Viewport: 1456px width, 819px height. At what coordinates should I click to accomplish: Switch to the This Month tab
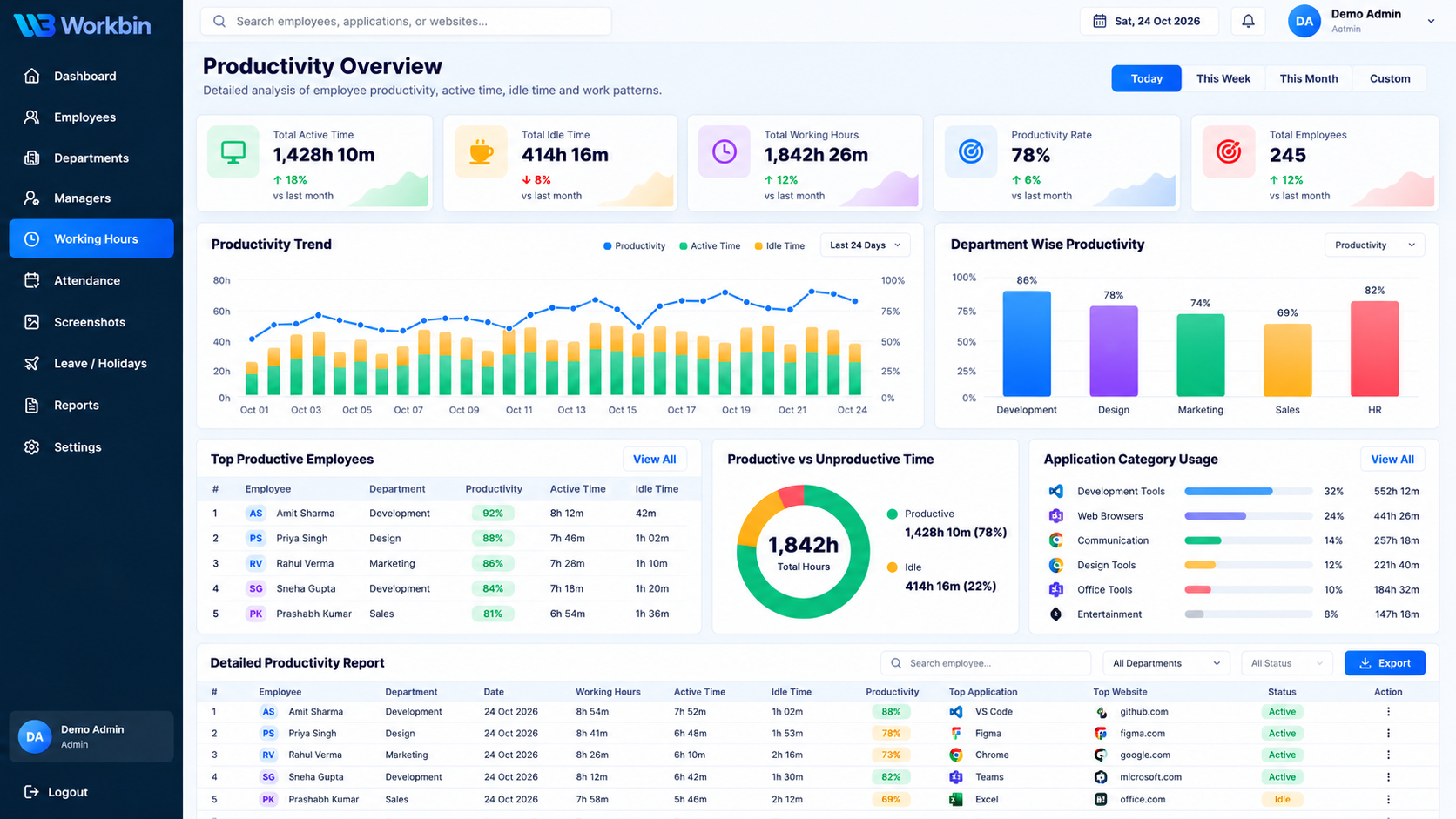point(1308,78)
